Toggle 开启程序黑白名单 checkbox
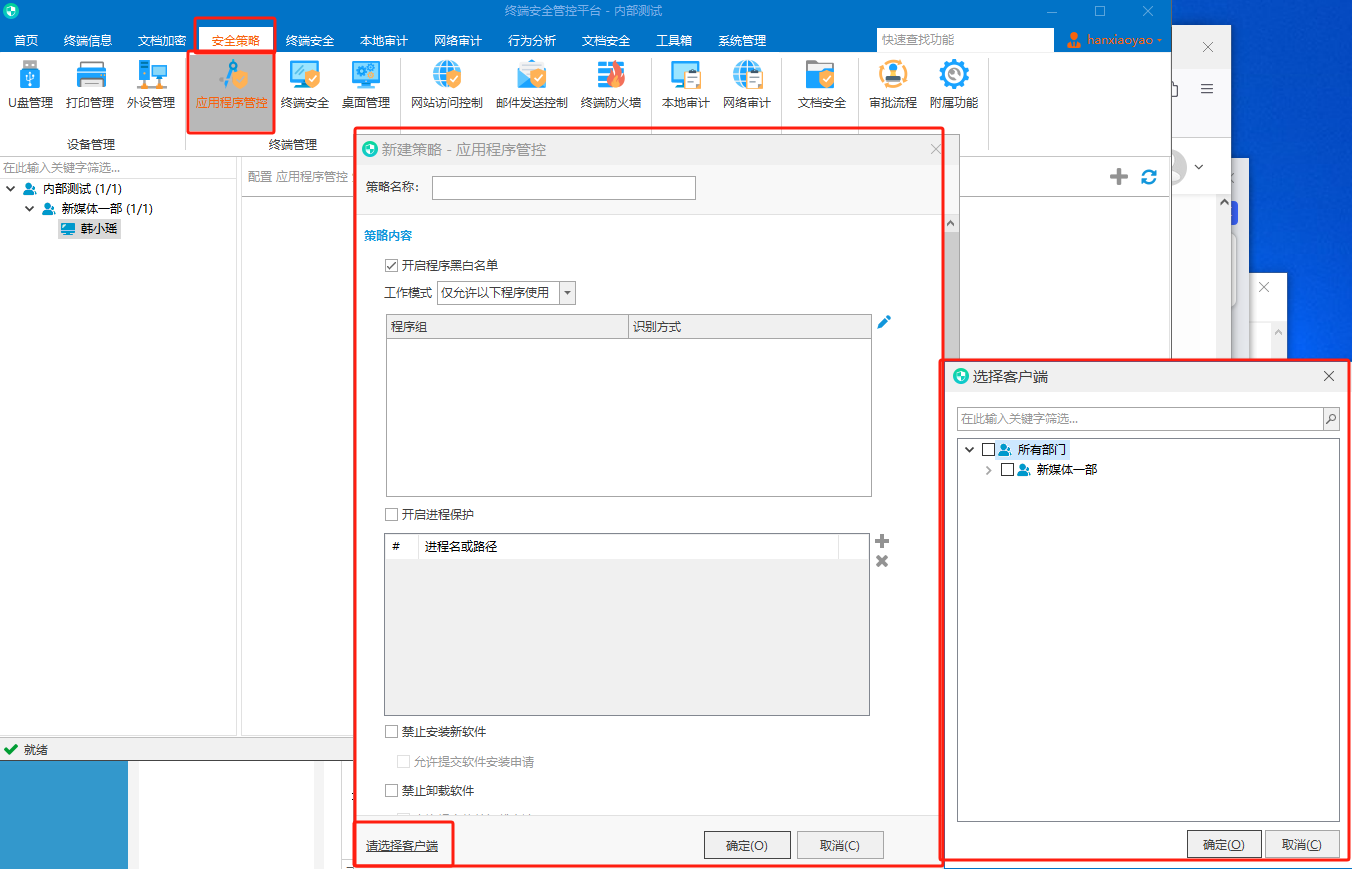 392,266
